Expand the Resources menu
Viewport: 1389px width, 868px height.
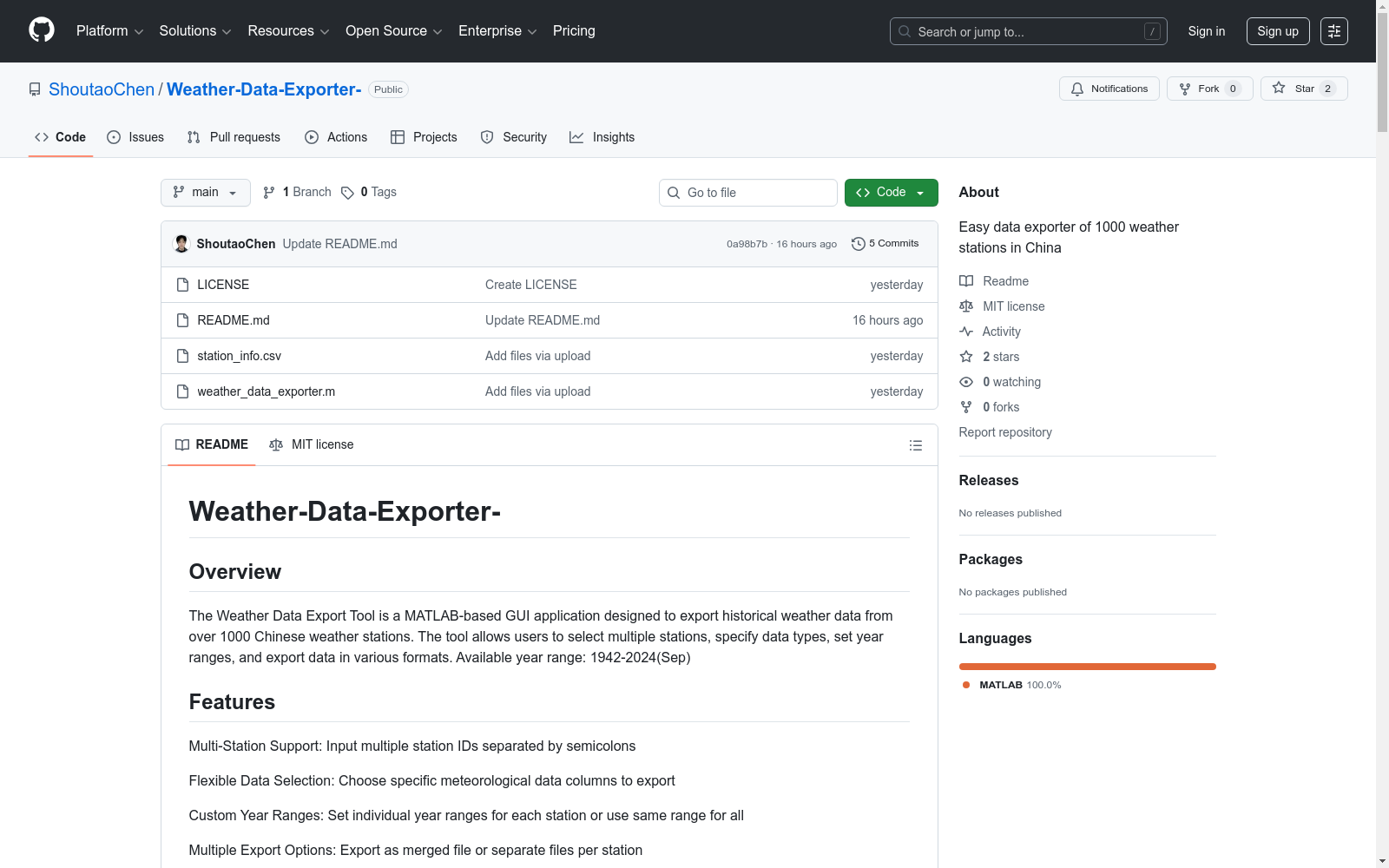(288, 31)
